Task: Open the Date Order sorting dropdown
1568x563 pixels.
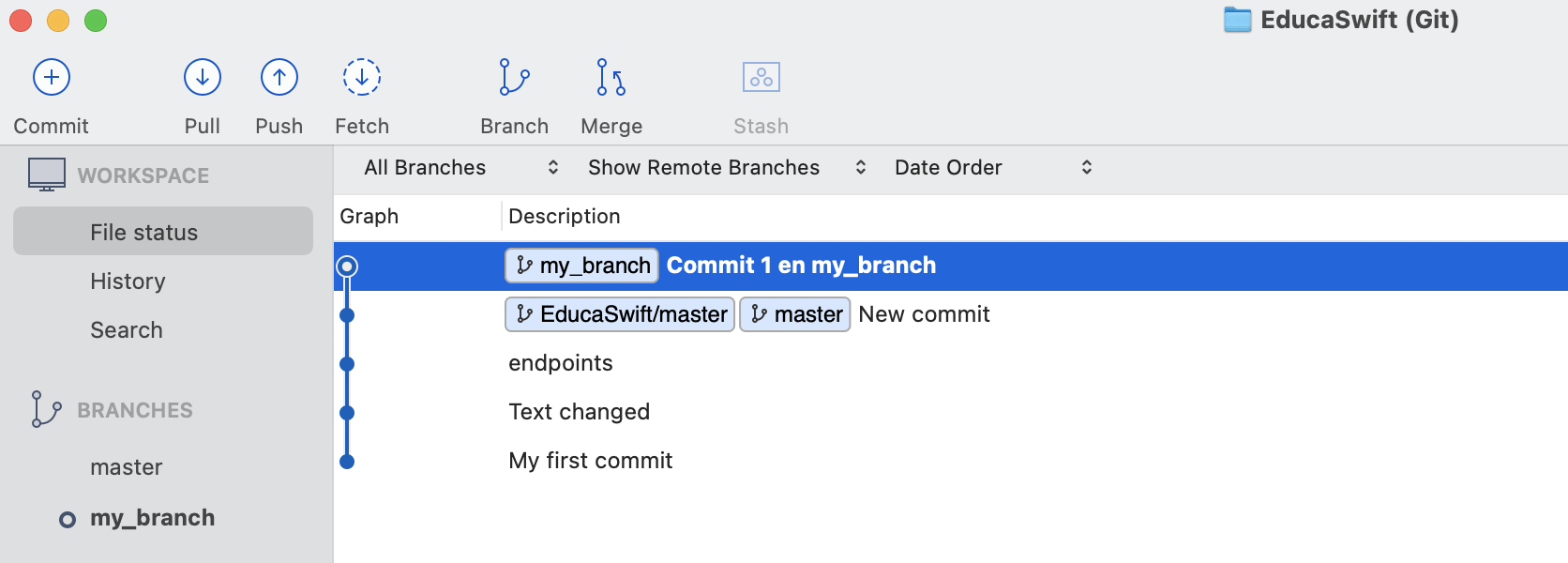Action: 993,168
